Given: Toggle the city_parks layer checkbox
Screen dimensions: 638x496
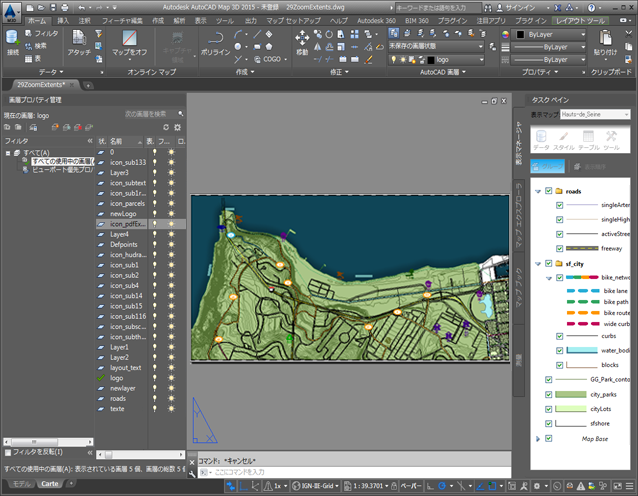Looking at the screenshot, I should coord(549,394).
